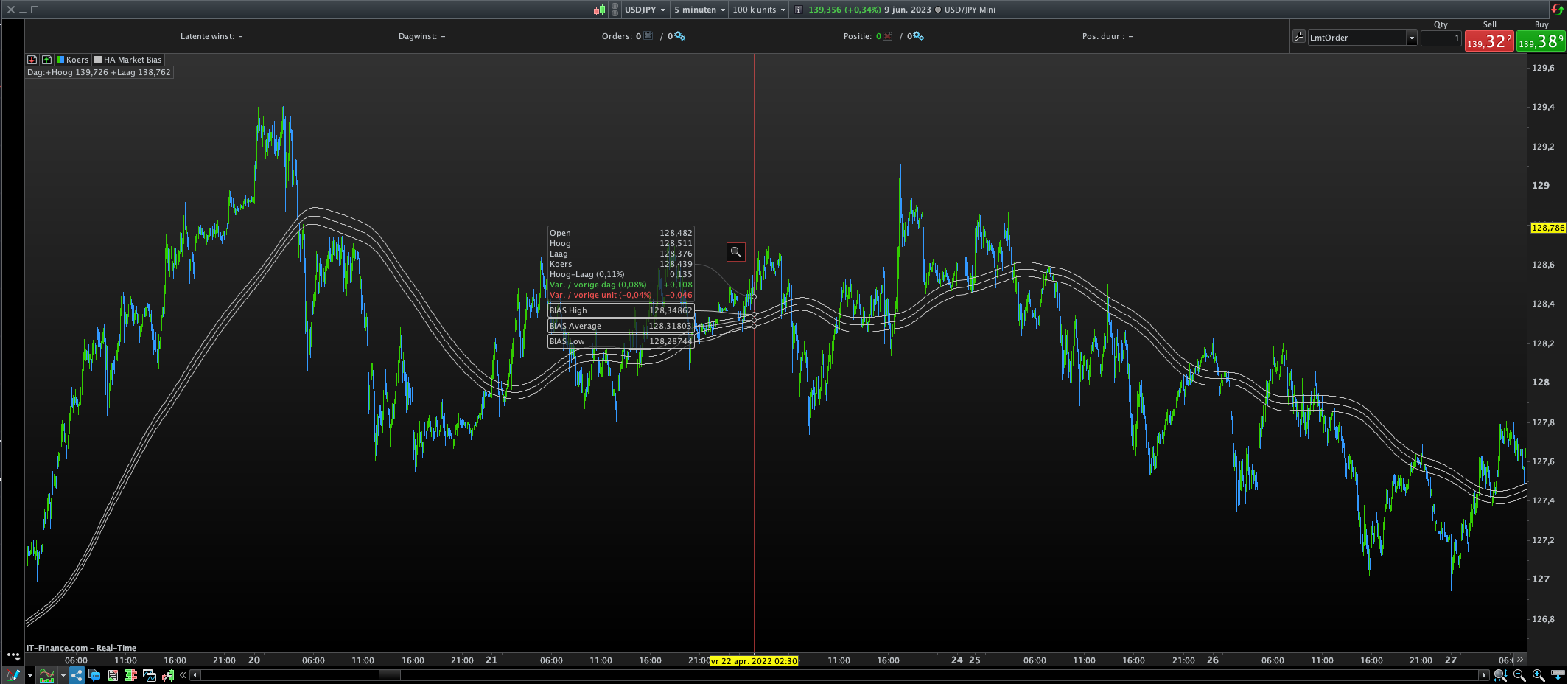This screenshot has width=1568, height=684.
Task: Open the list document icon in bottom toolbar
Action: (x=113, y=675)
